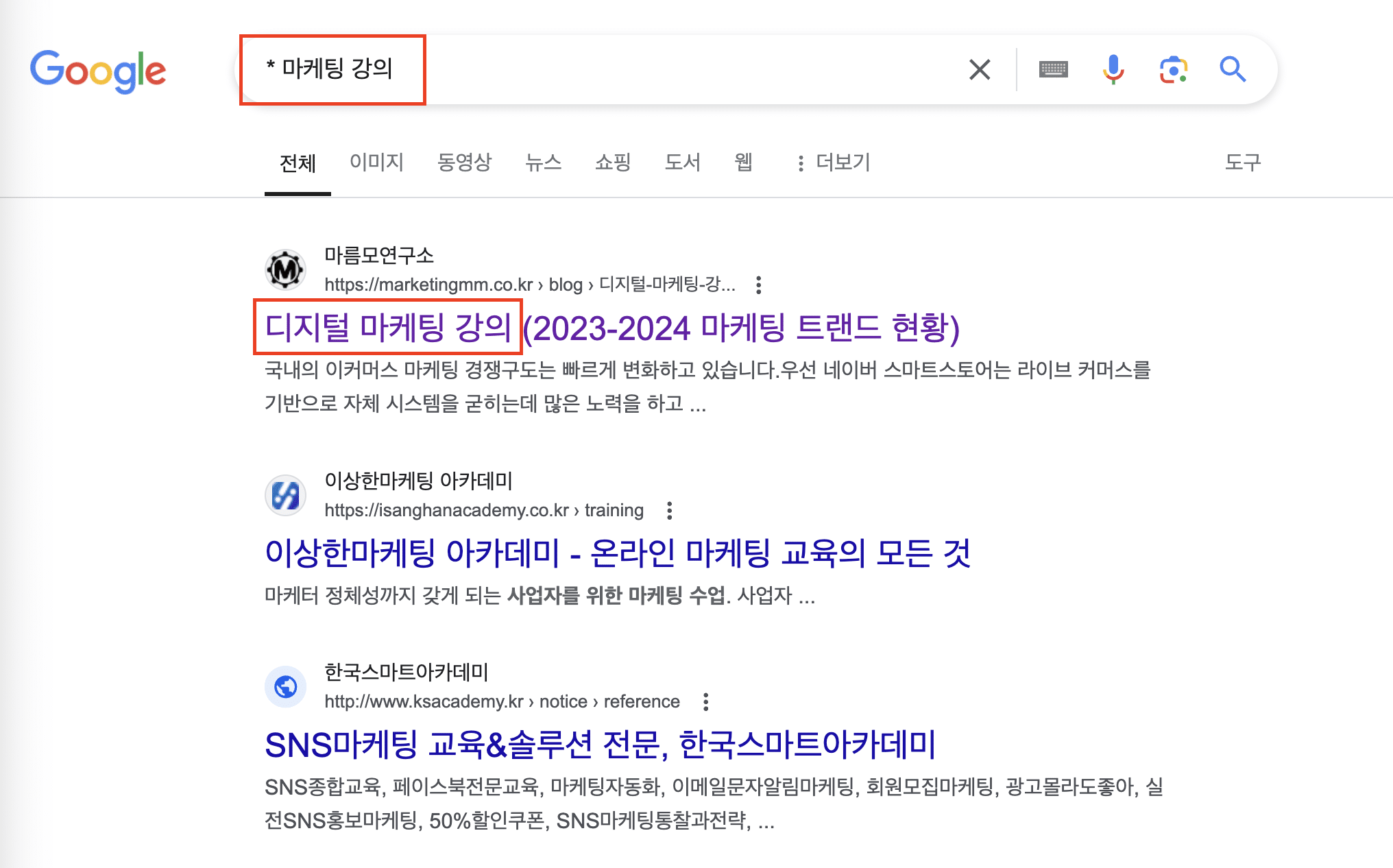
Task: Open more options for ksacademy.kr result
Action: pos(705,701)
